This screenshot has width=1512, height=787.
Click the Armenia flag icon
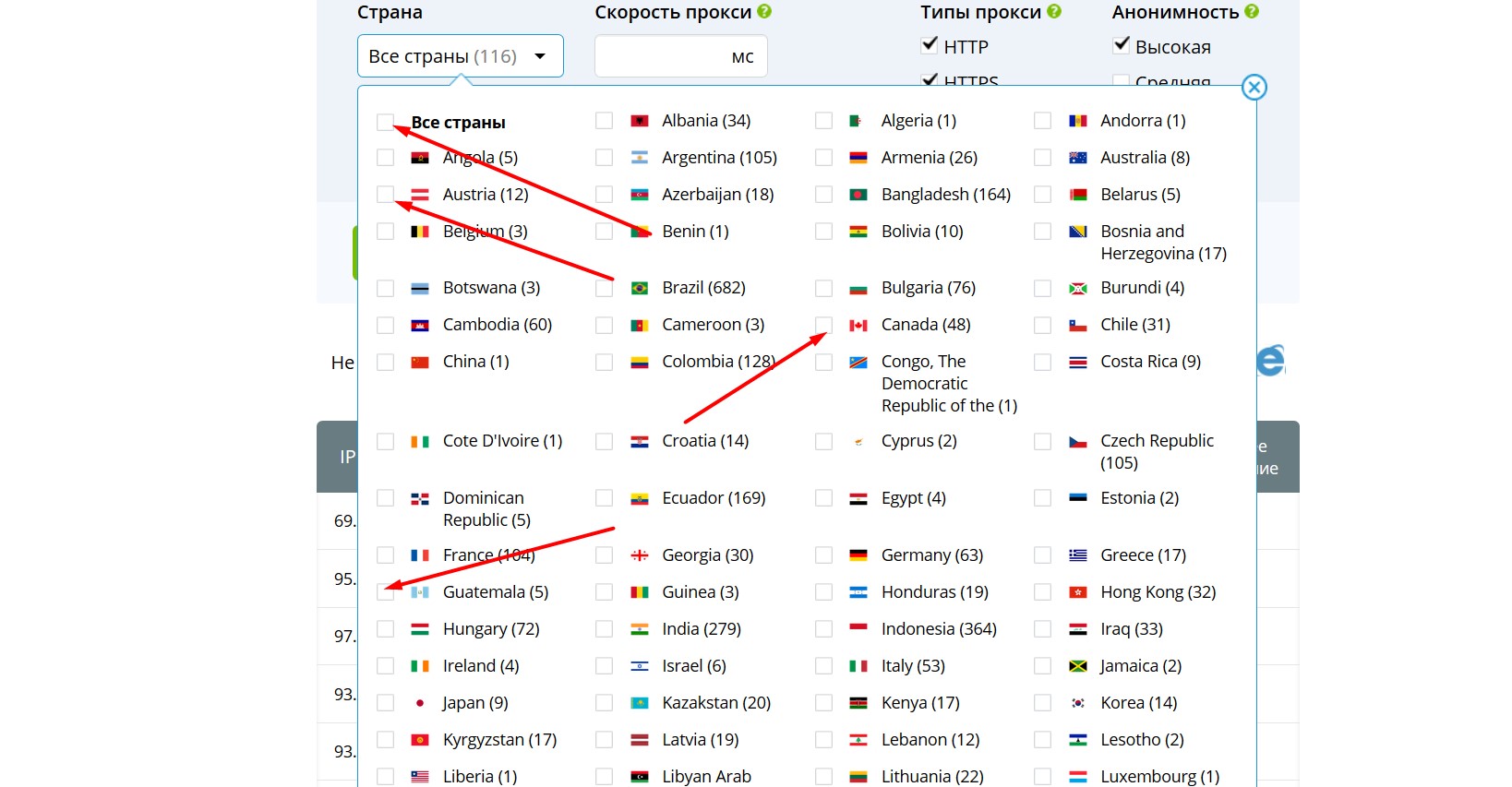[x=858, y=158]
